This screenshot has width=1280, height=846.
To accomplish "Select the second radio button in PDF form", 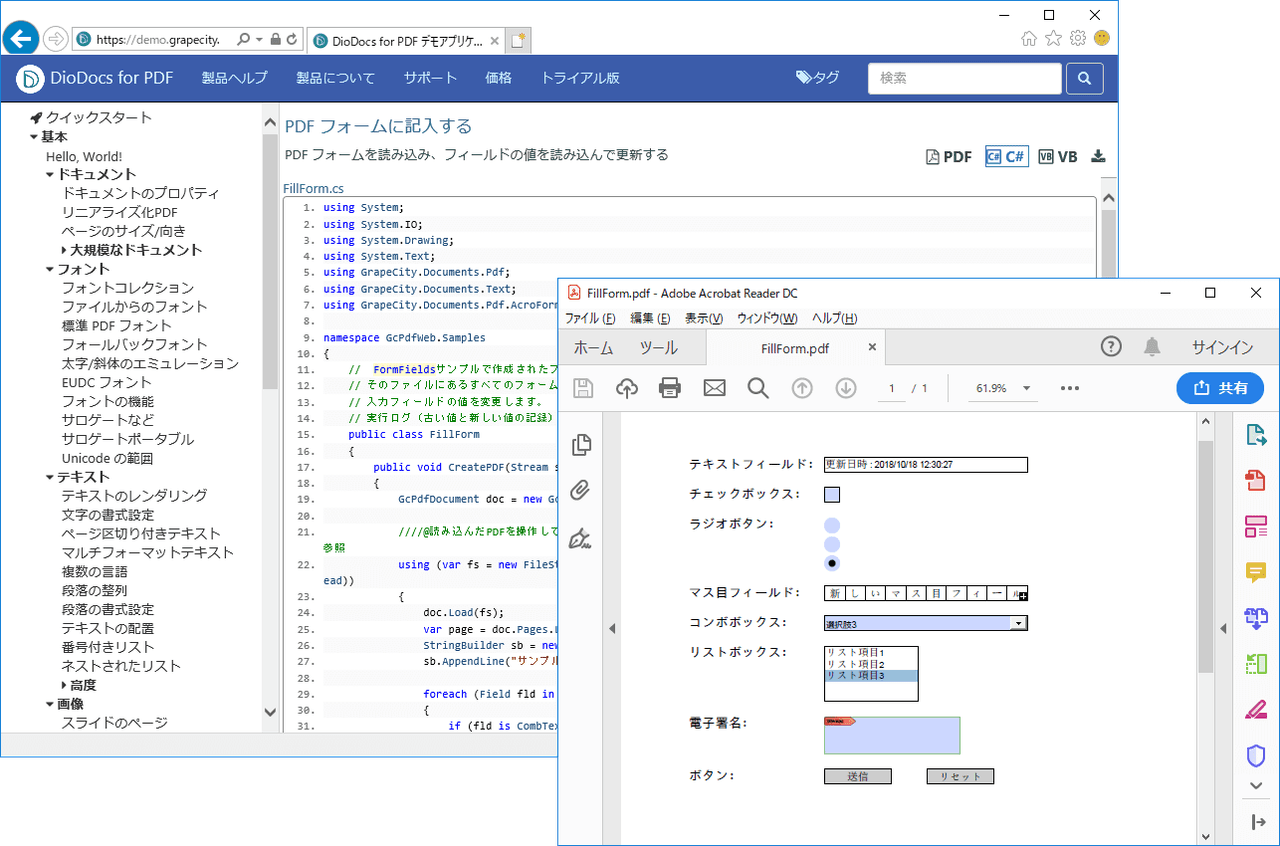I will coord(832,544).
